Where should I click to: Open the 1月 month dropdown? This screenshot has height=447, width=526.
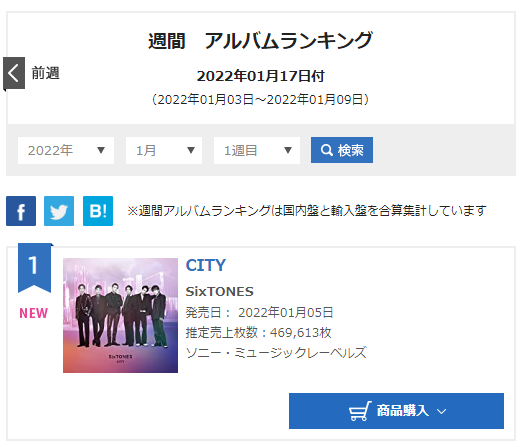click(164, 150)
